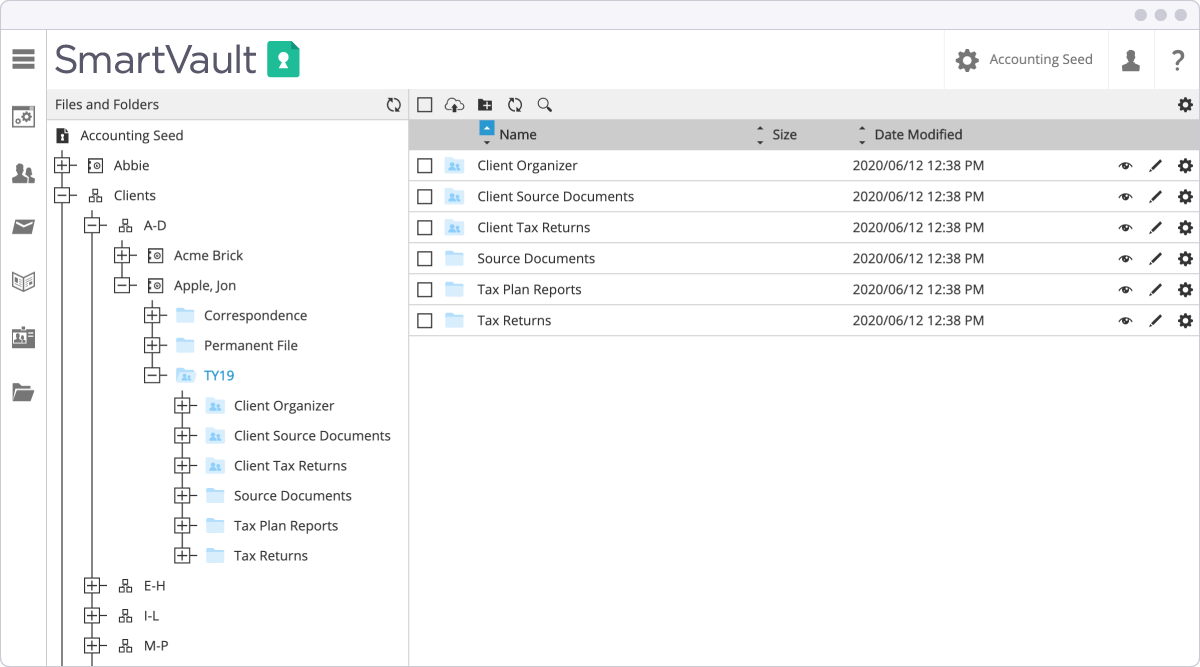Collapse the TY19 folder
The height and width of the screenshot is (667, 1200).
154,375
